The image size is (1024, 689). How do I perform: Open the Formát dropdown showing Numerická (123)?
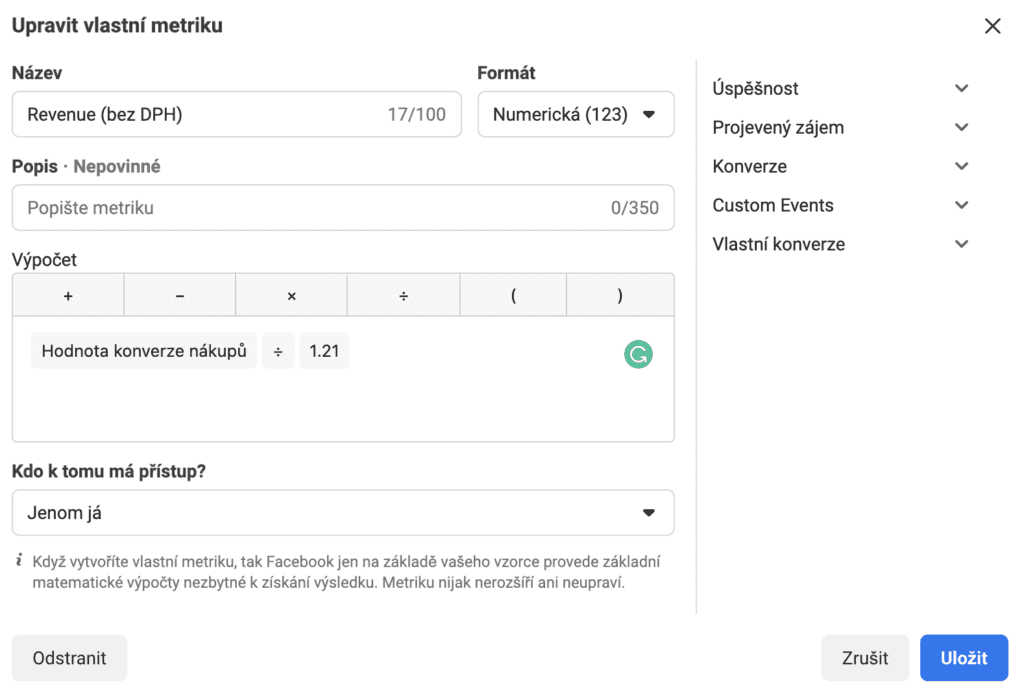coord(575,114)
